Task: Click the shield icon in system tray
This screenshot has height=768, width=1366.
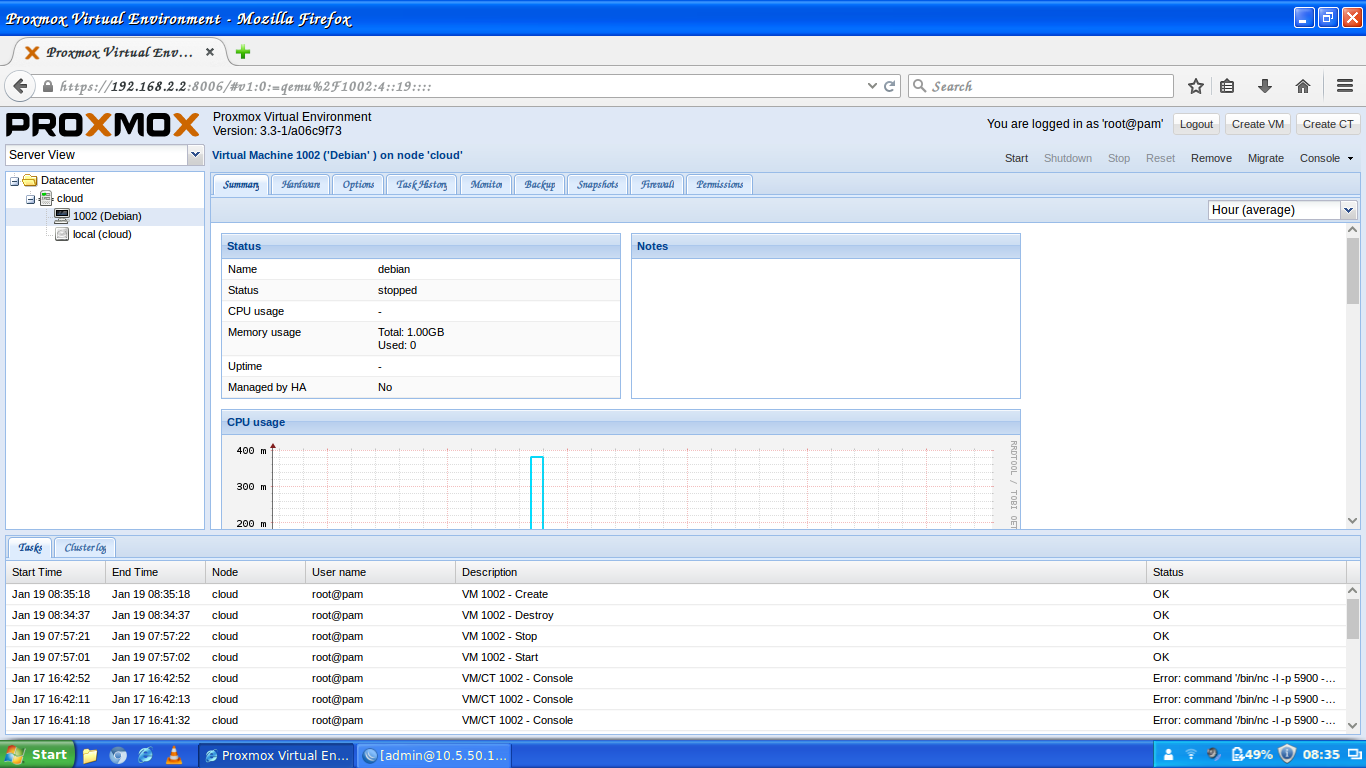Action: (1287, 754)
